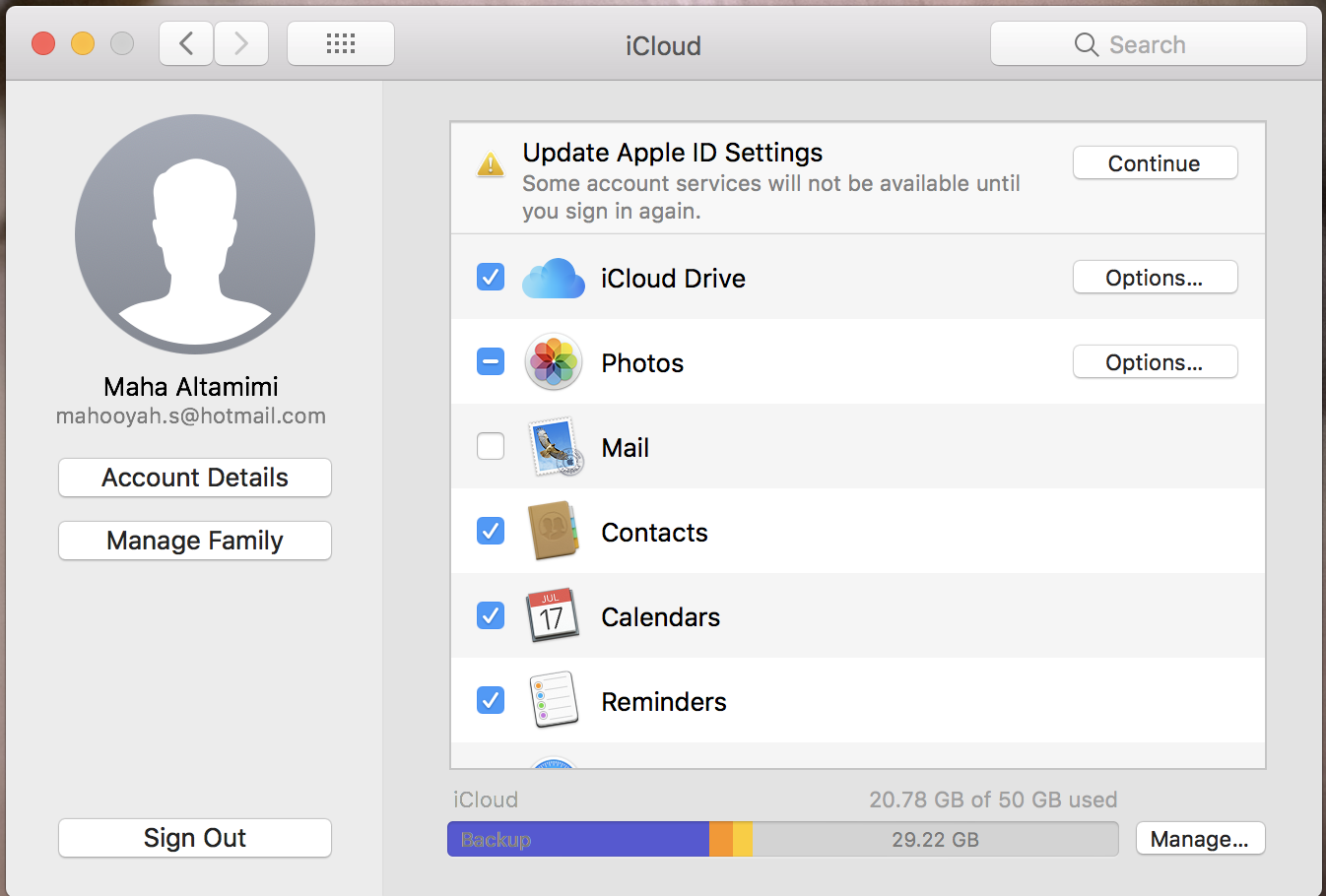
Task: Open Account Details
Action: pyautogui.click(x=195, y=478)
